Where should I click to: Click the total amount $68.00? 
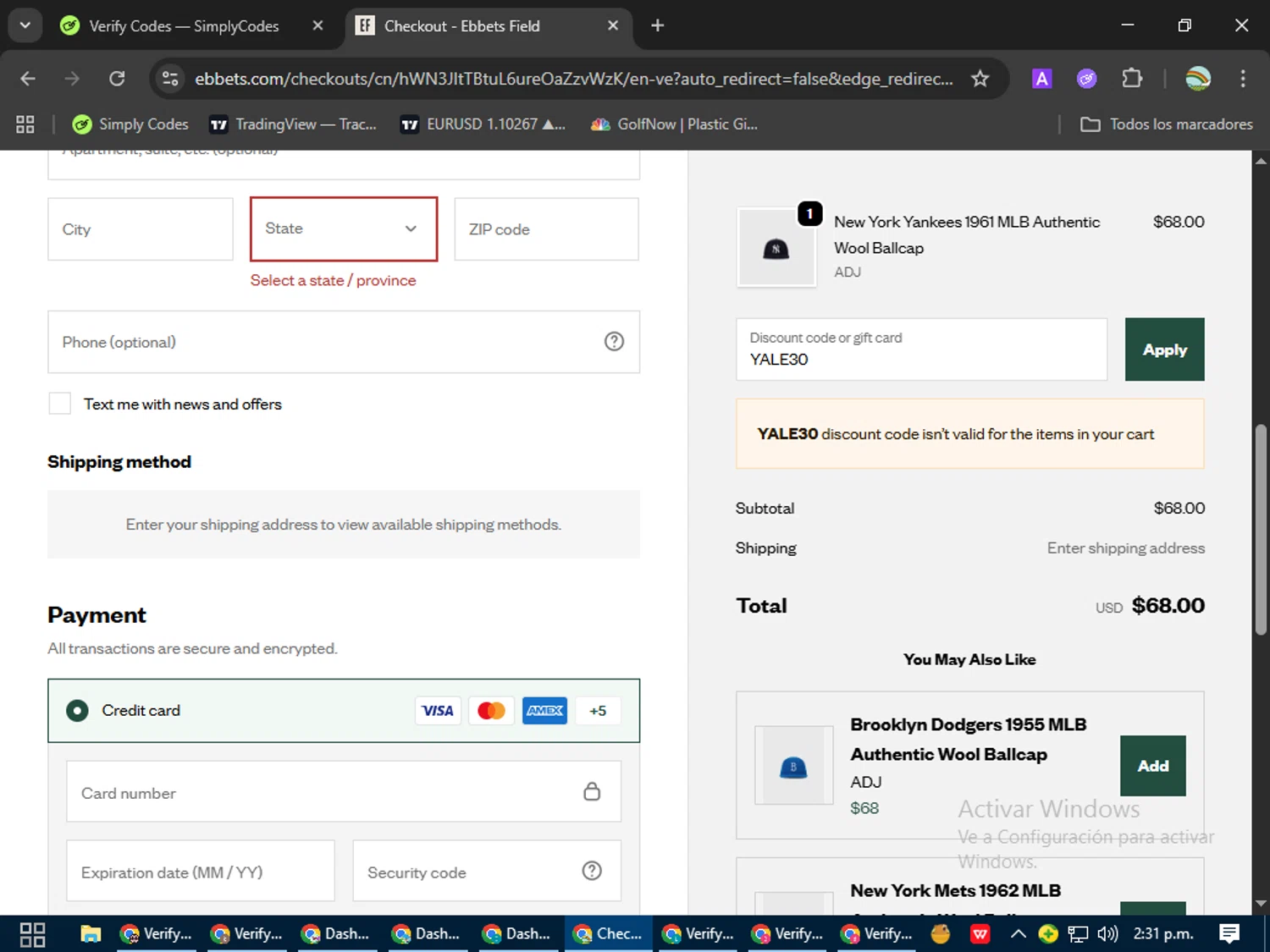(1168, 606)
